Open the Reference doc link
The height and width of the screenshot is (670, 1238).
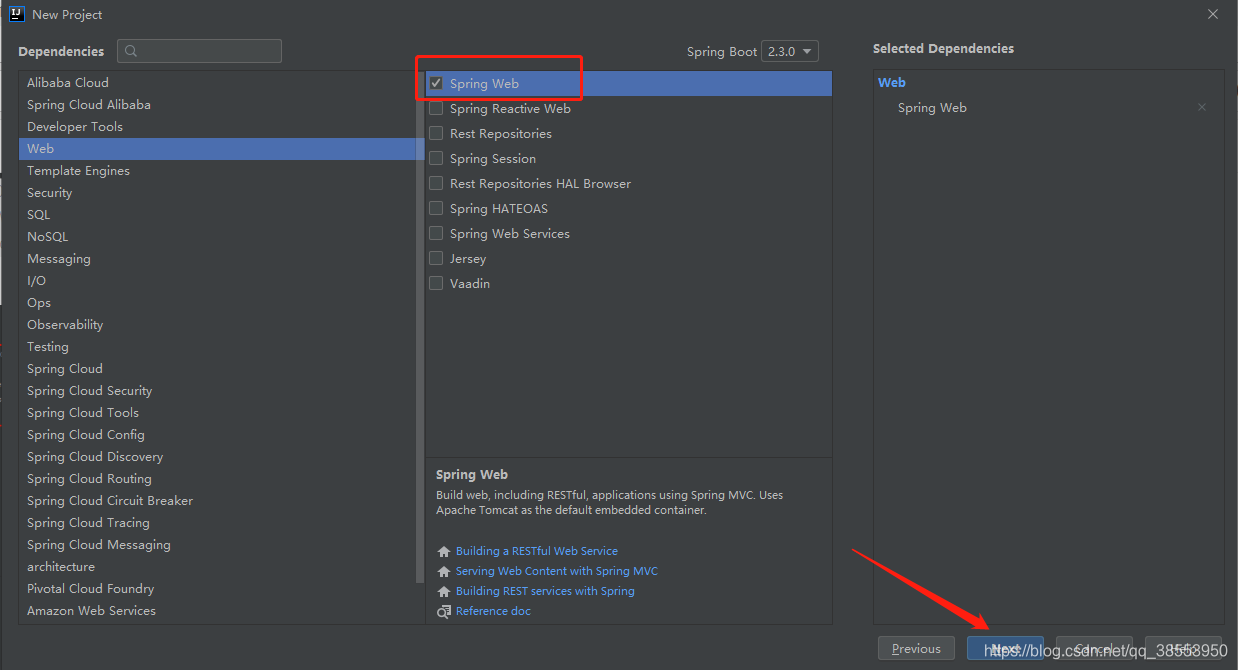(493, 611)
